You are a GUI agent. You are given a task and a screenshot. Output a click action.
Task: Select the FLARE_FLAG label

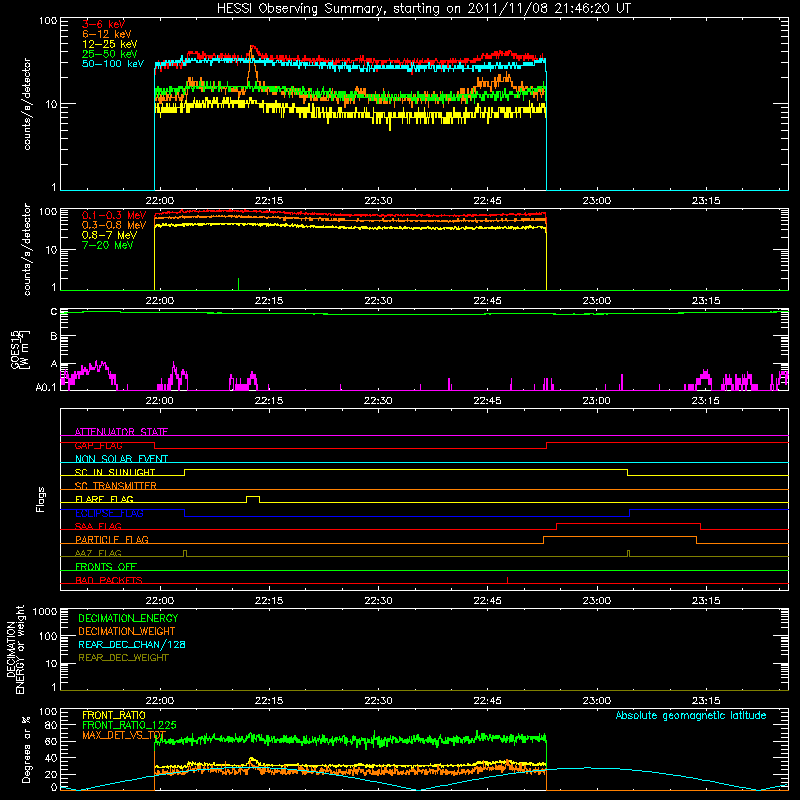(104, 499)
